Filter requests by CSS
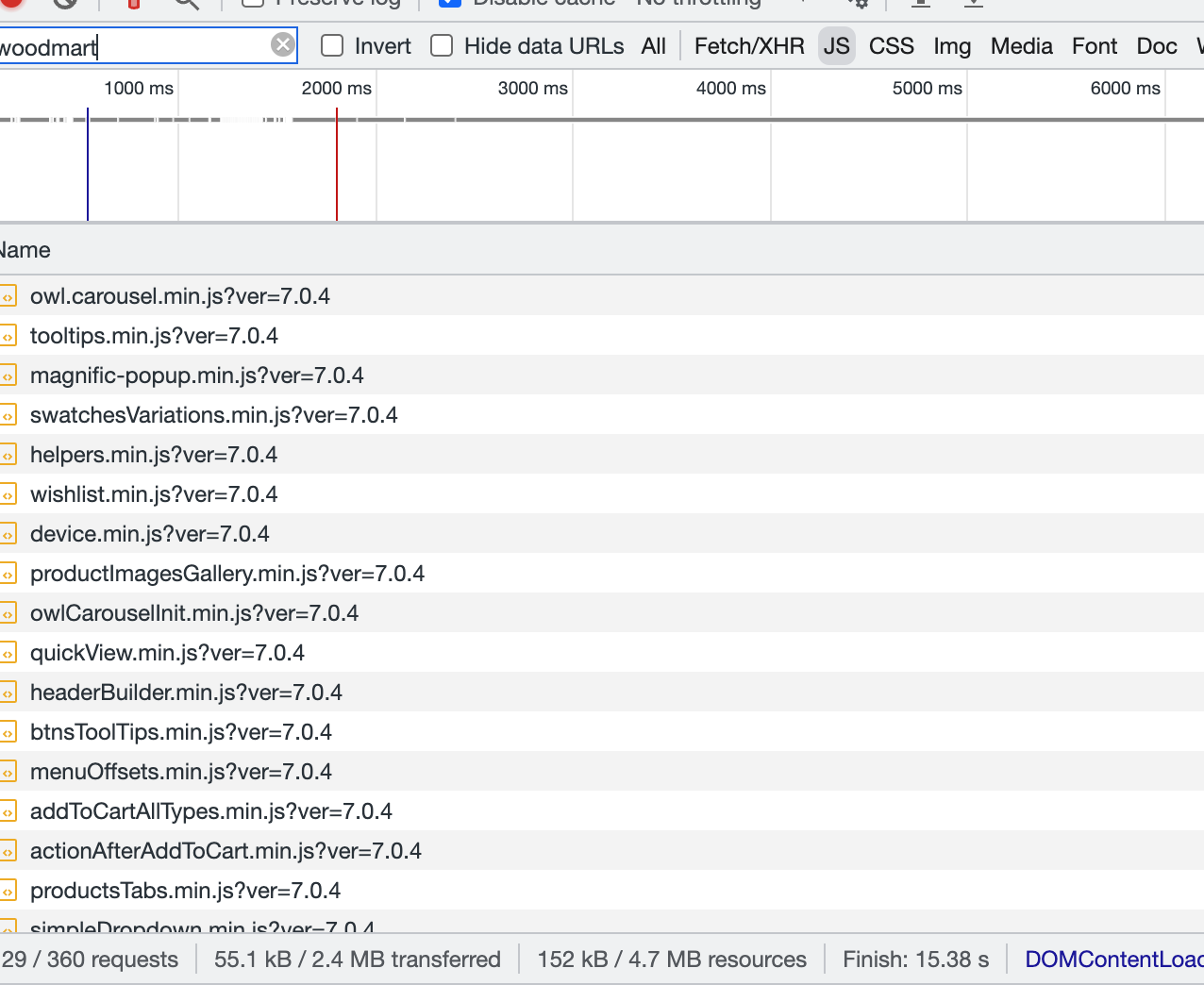This screenshot has width=1204, height=985. point(892,46)
